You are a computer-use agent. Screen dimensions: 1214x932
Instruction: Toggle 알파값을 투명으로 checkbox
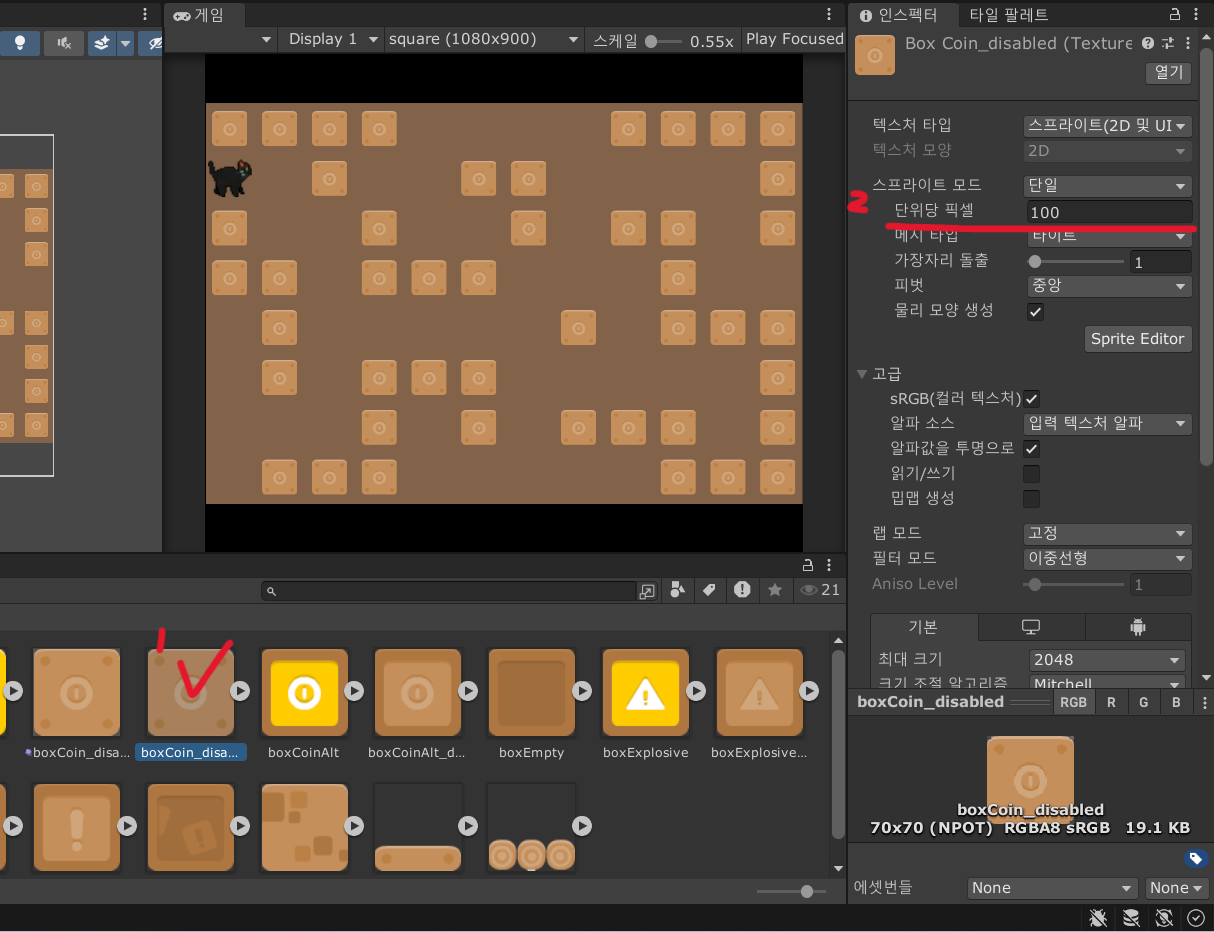click(x=1032, y=448)
